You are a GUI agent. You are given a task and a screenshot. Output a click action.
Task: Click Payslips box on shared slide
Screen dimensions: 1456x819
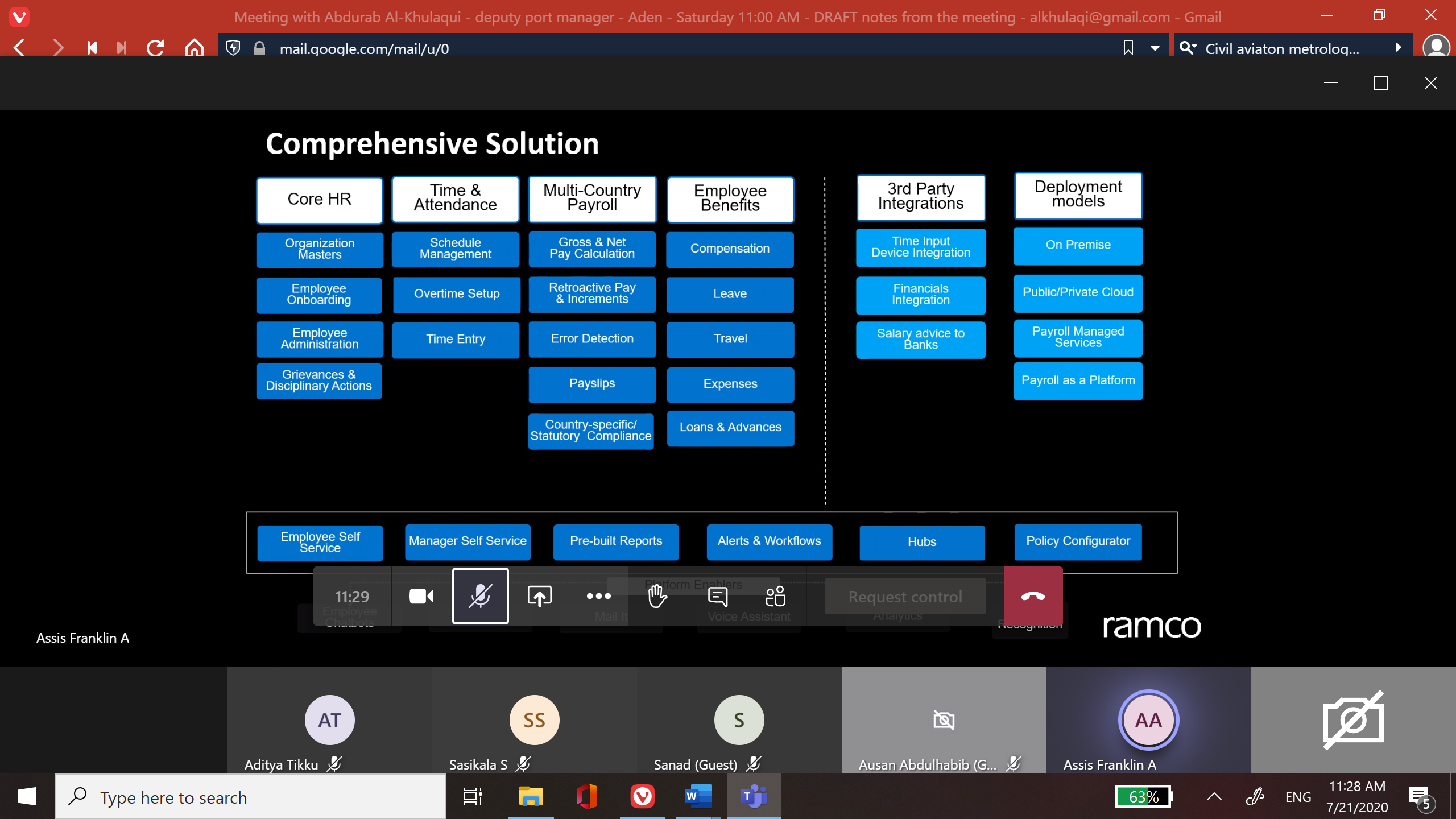coord(592,384)
